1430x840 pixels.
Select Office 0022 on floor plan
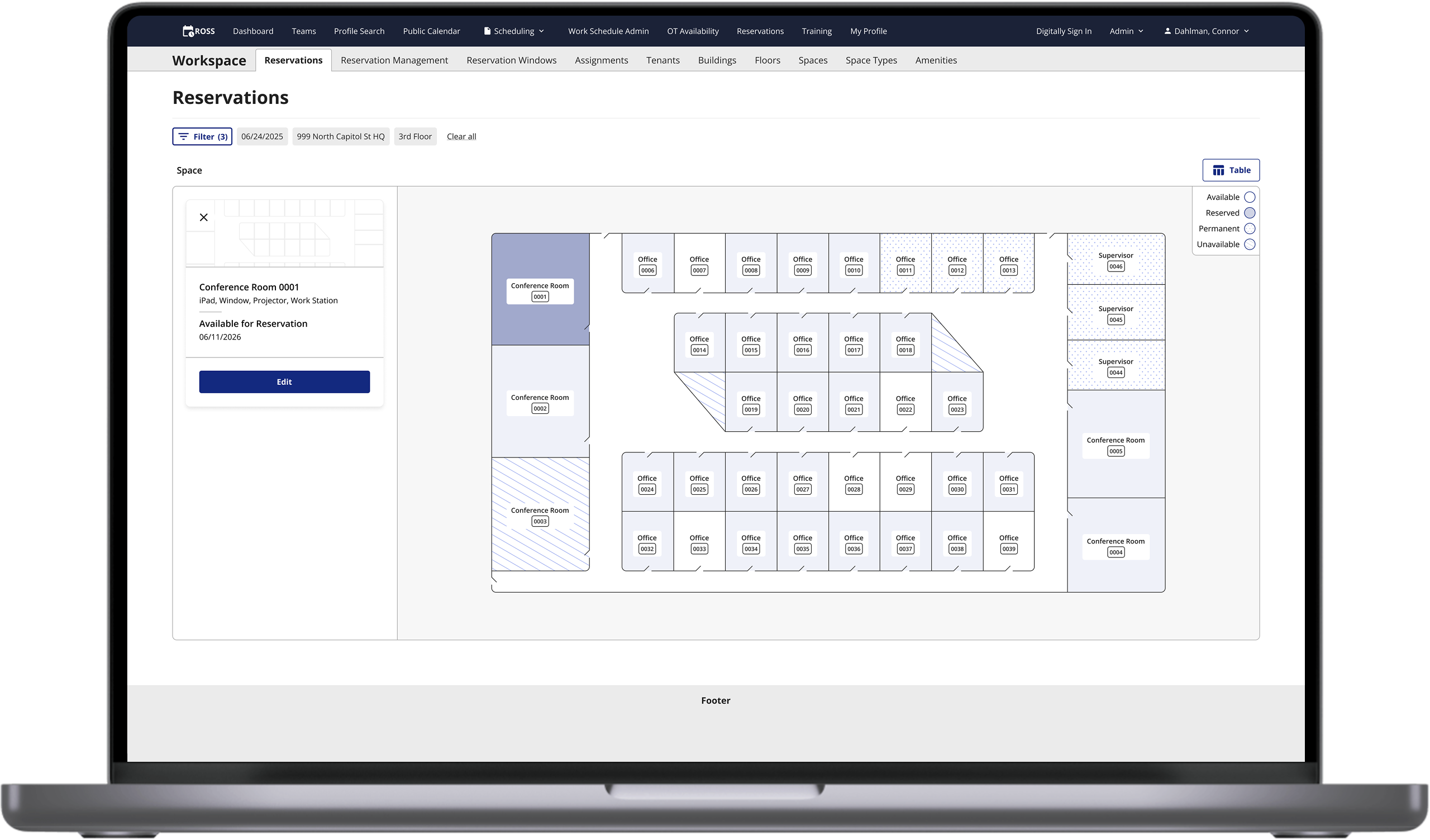coord(905,404)
